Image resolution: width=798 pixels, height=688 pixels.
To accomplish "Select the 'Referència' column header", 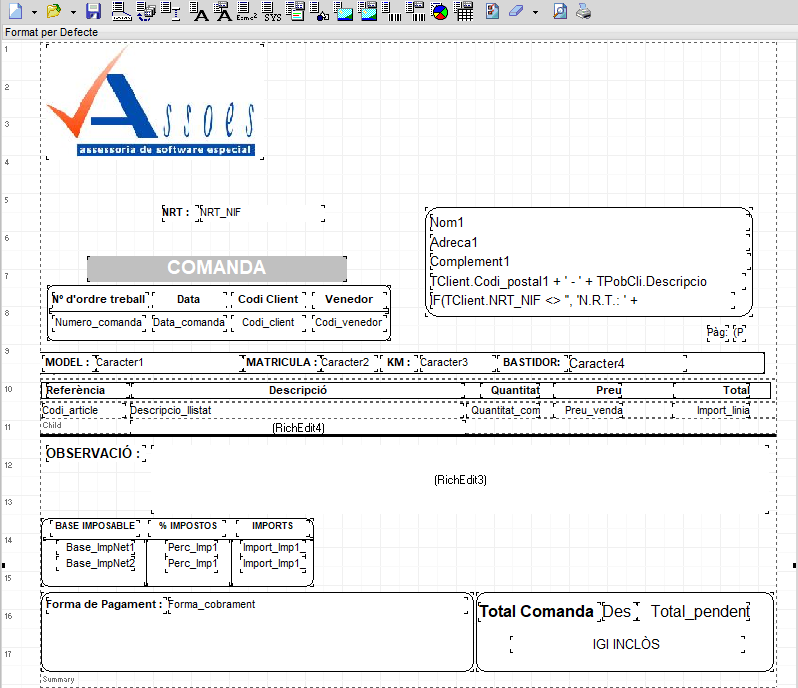I will [86, 390].
